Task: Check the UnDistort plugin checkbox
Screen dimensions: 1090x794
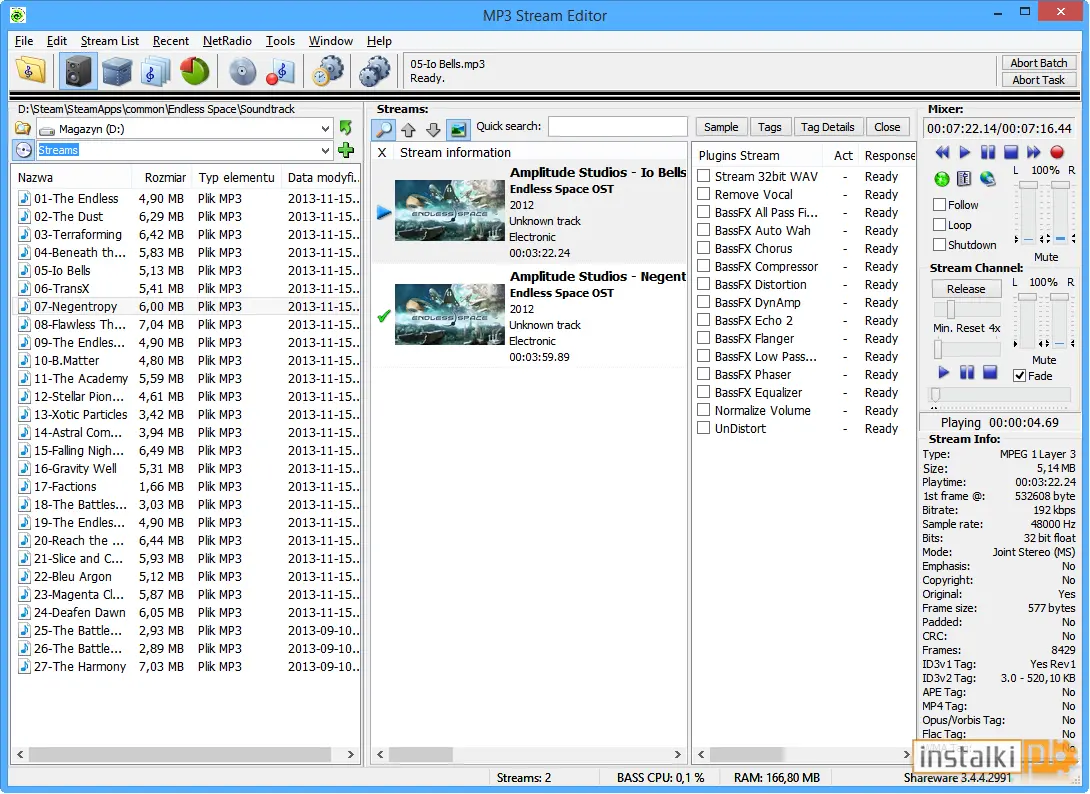Action: (x=703, y=428)
